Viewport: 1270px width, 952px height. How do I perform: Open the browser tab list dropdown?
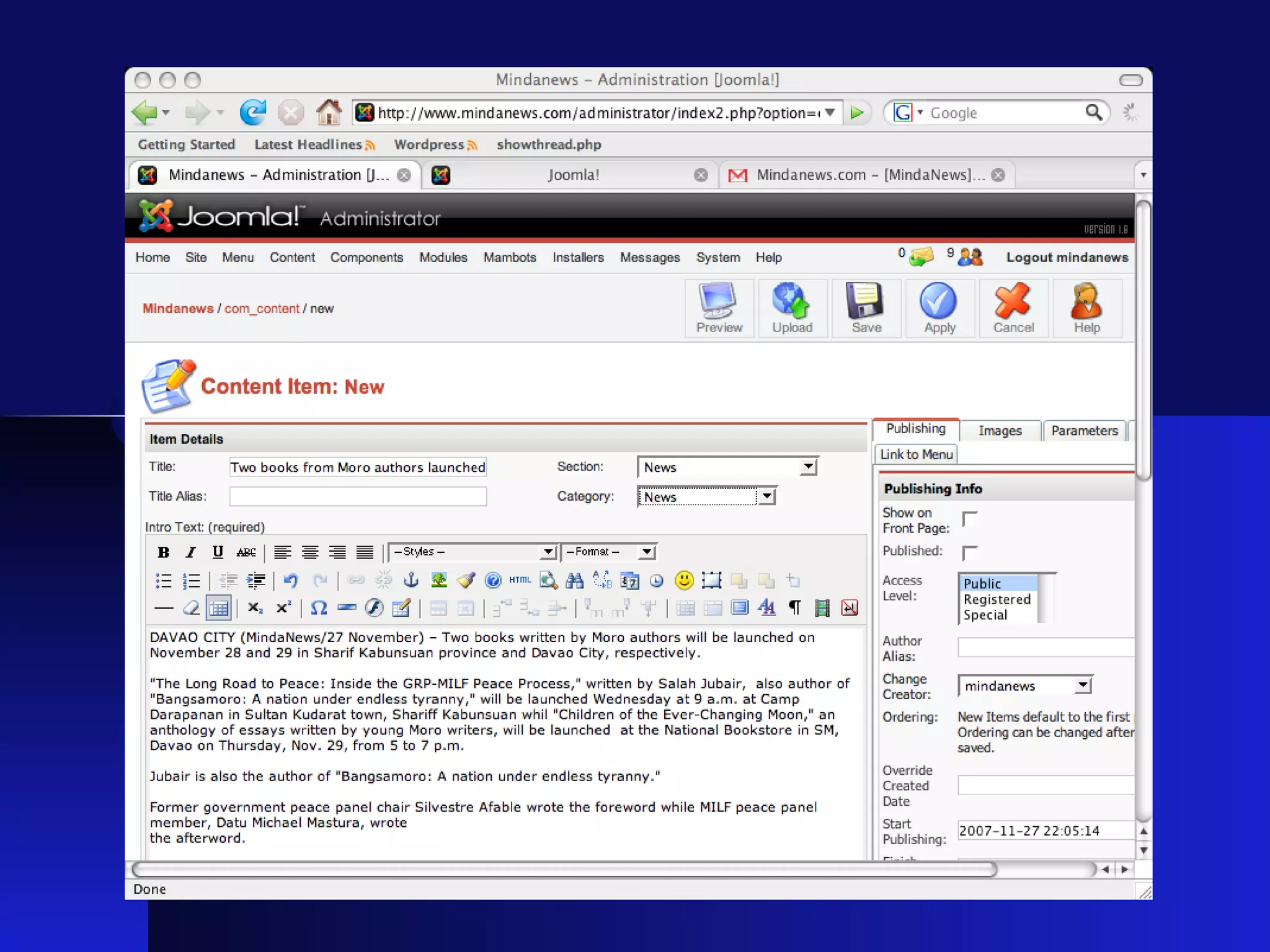(1143, 175)
